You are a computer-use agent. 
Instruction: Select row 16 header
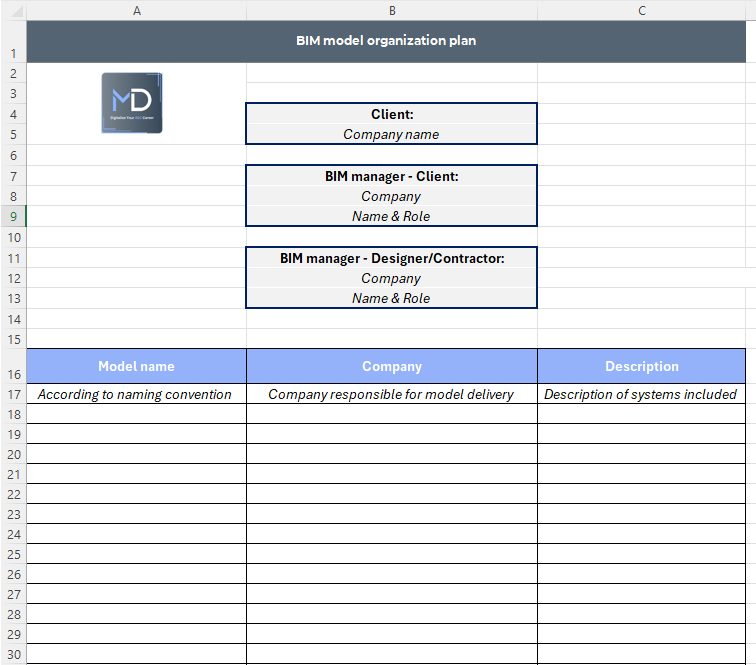pyautogui.click(x=14, y=366)
